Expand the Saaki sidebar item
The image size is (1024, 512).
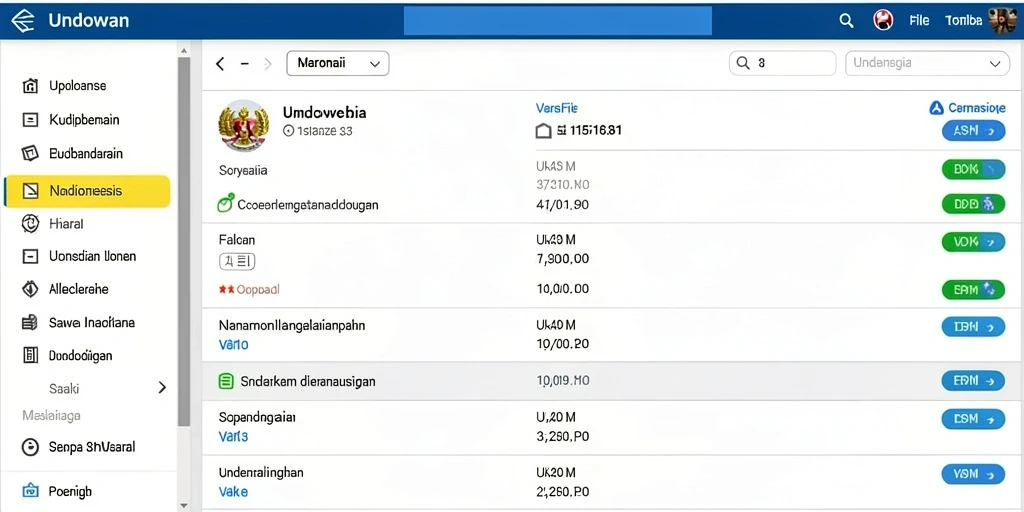pos(163,388)
